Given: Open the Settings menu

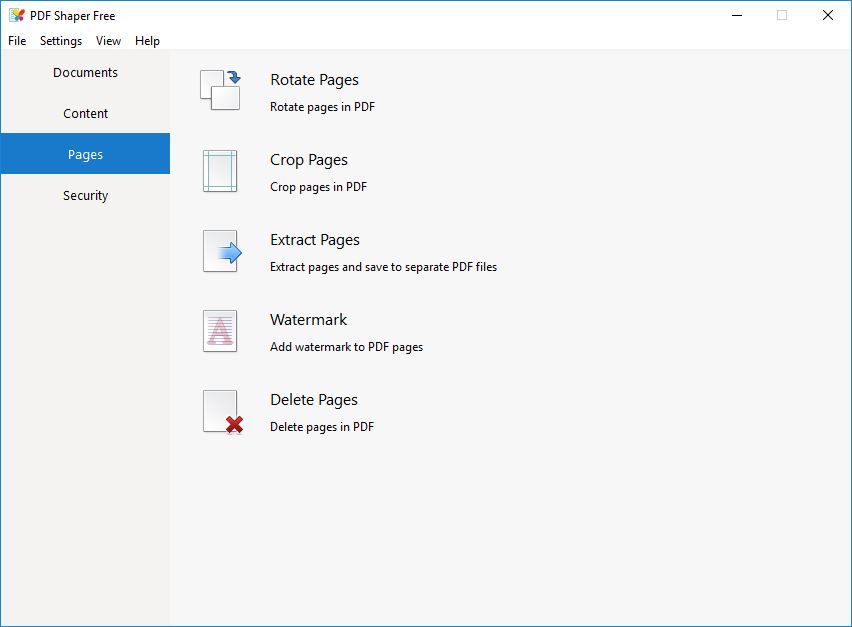Looking at the screenshot, I should click(61, 41).
